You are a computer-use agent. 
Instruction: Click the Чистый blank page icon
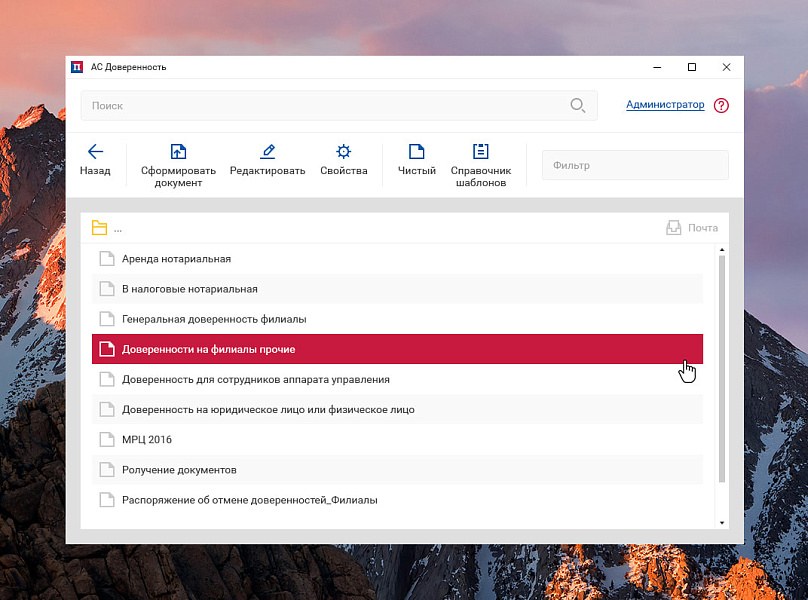[x=416, y=152]
